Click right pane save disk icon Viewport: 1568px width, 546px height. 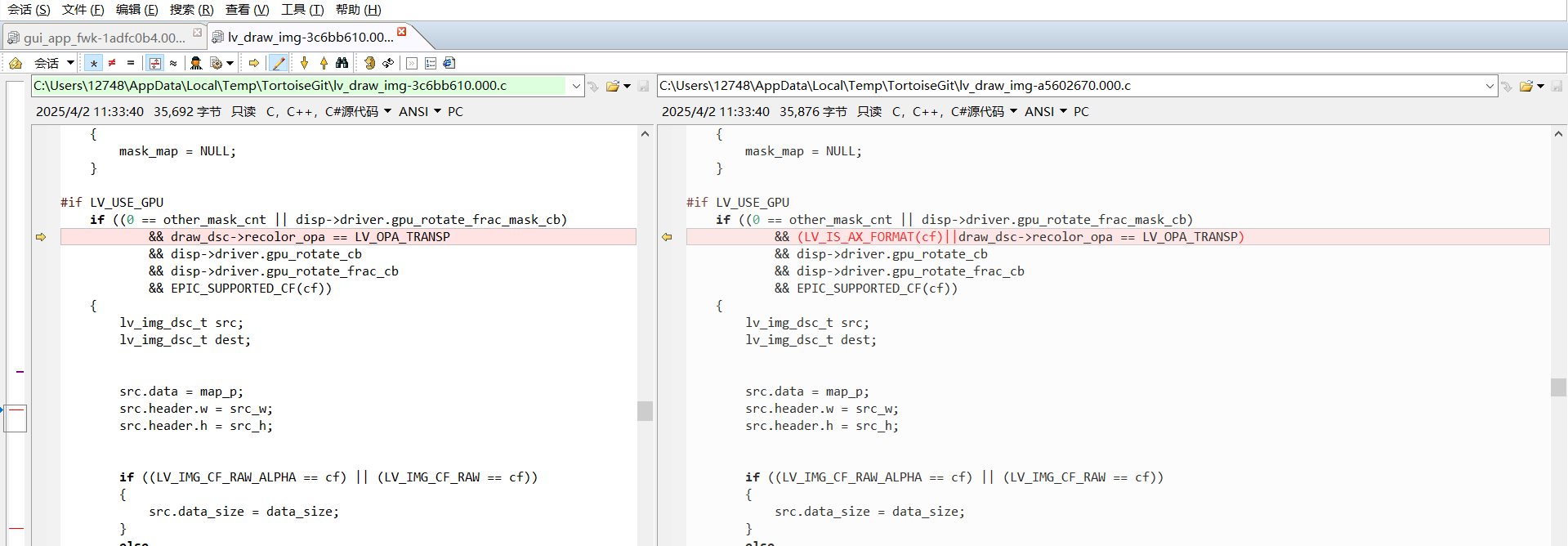(1557, 86)
